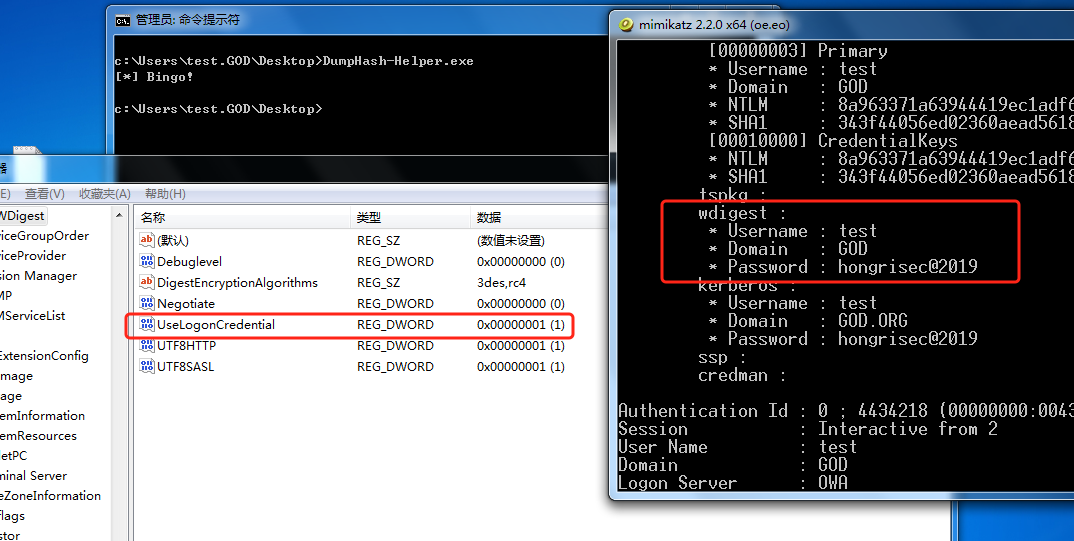The image size is (1074, 541).
Task: Click the Debuglevel value name
Action: coord(190,262)
